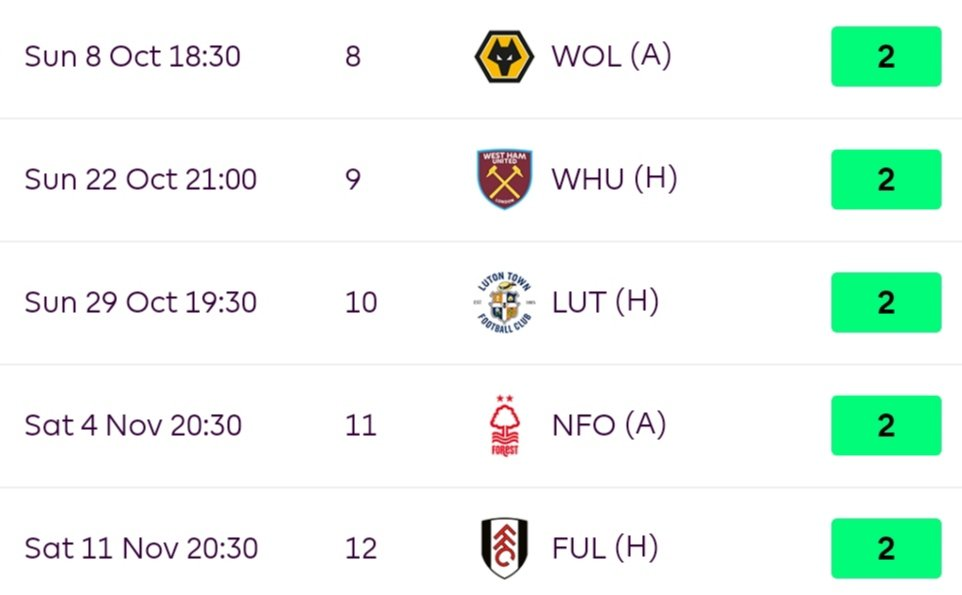Open the WOL (A) fixture link

[x=611, y=56]
